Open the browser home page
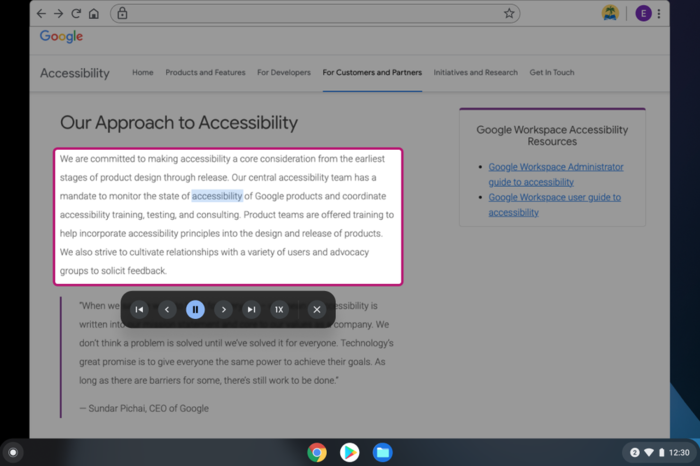 [94, 14]
